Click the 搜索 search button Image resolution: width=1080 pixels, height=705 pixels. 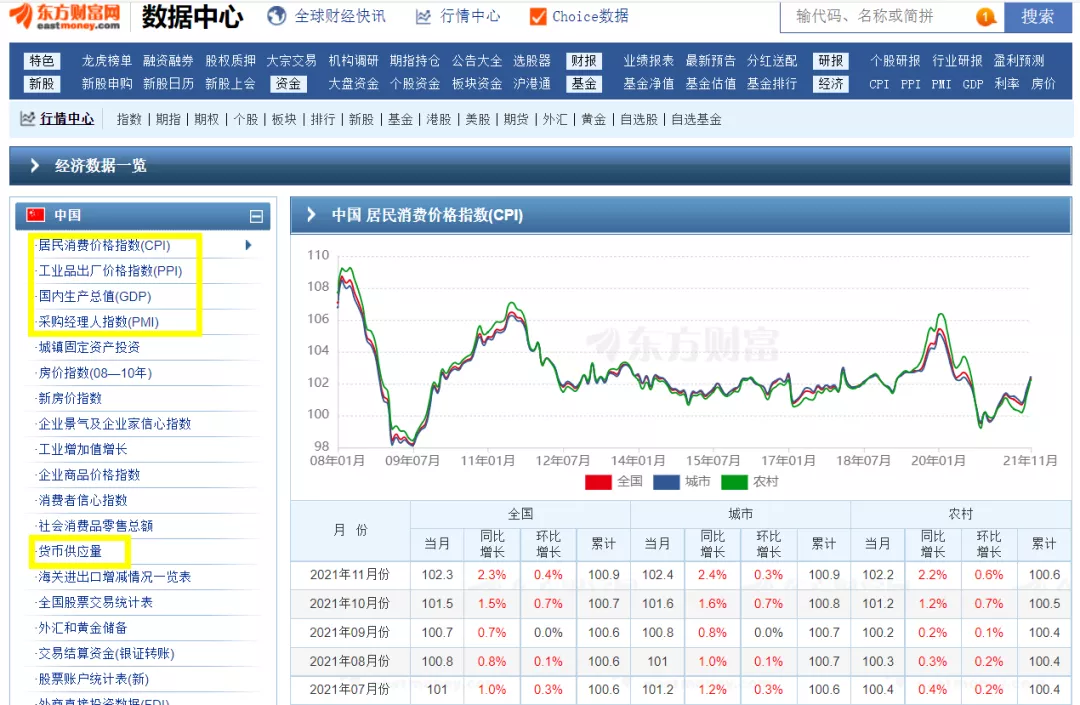pos(1038,17)
